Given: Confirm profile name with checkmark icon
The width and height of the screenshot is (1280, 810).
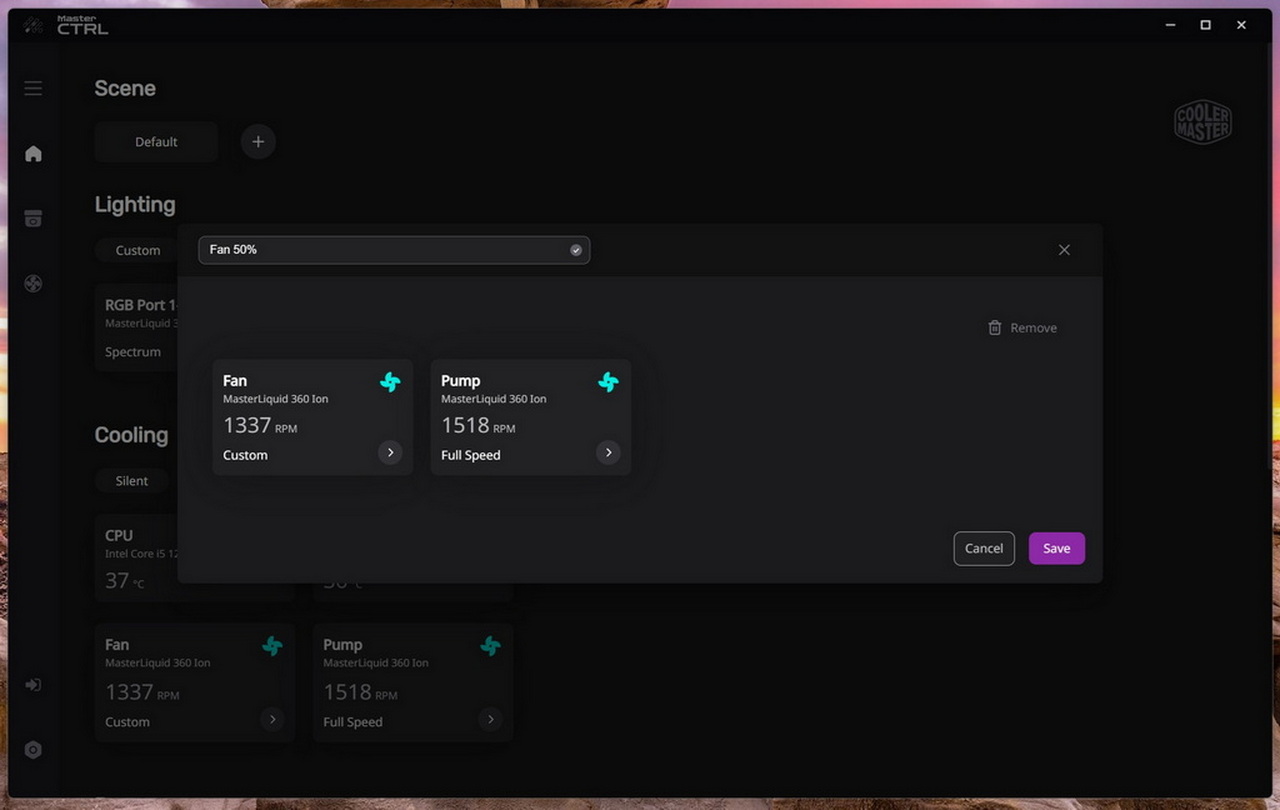Looking at the screenshot, I should pyautogui.click(x=576, y=250).
